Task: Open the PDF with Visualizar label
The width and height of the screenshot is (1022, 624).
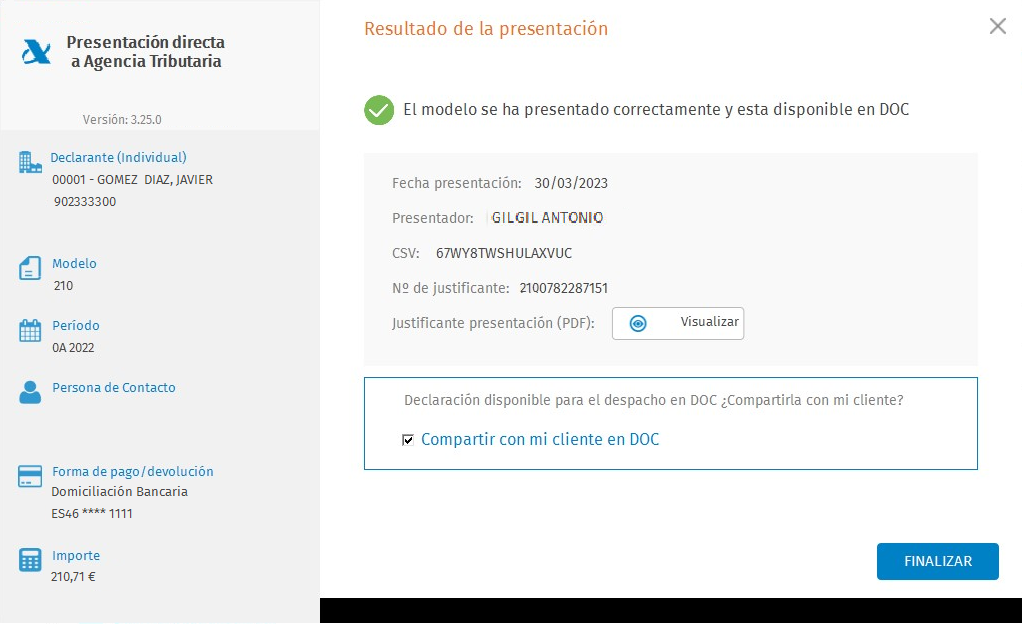Action: (709, 321)
